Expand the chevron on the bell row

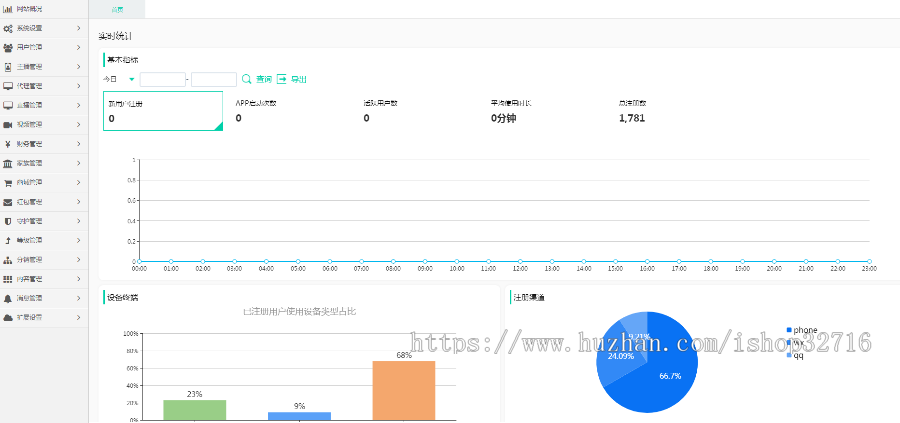(79, 298)
